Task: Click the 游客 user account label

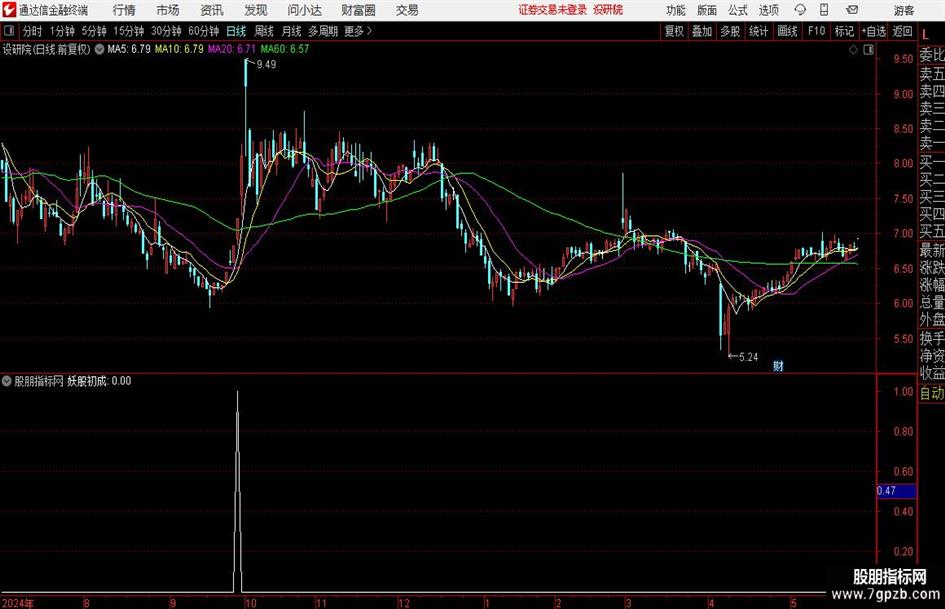Action: click(x=904, y=10)
